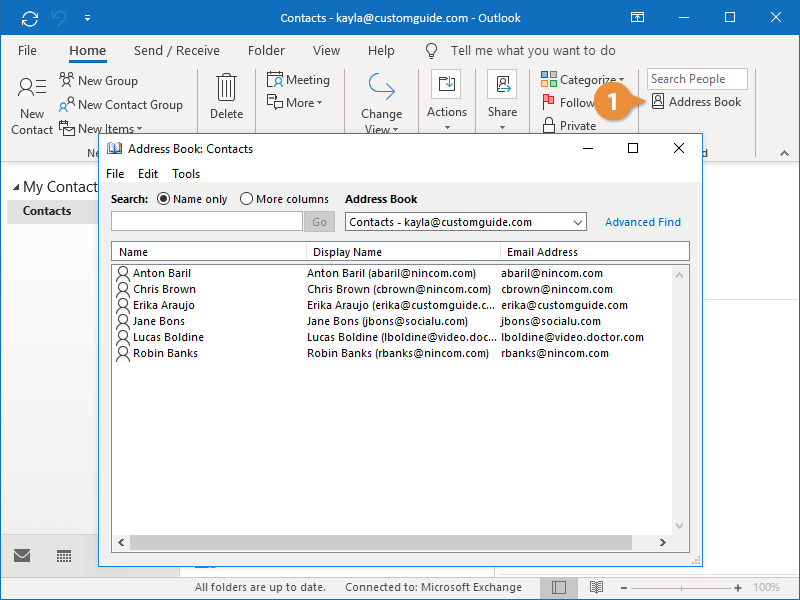800x600 pixels.
Task: Open the Share menu in ribbon
Action: pos(503,101)
